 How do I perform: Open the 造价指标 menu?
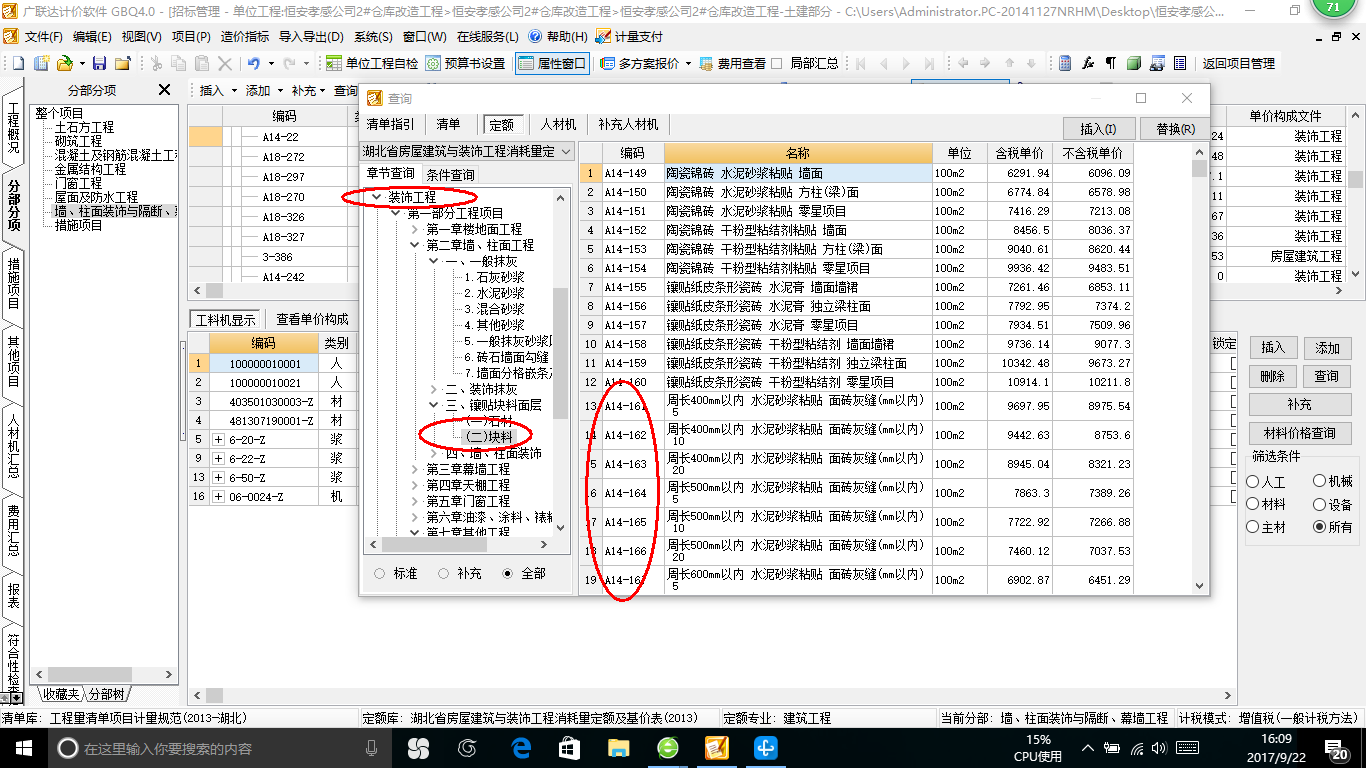tap(245, 36)
